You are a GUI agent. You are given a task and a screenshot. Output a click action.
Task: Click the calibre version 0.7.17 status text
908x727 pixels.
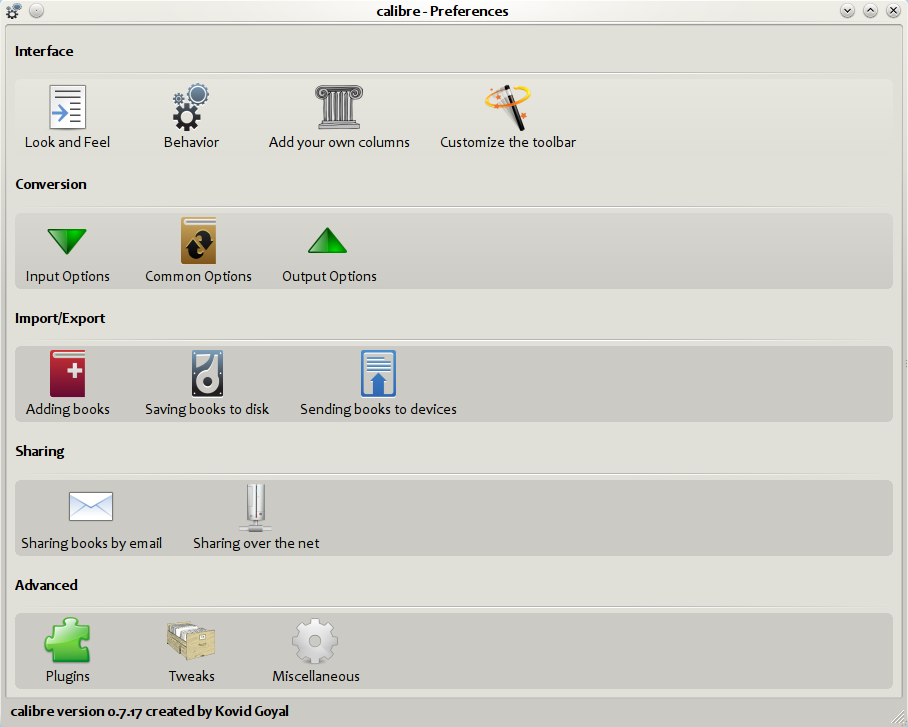click(x=149, y=711)
